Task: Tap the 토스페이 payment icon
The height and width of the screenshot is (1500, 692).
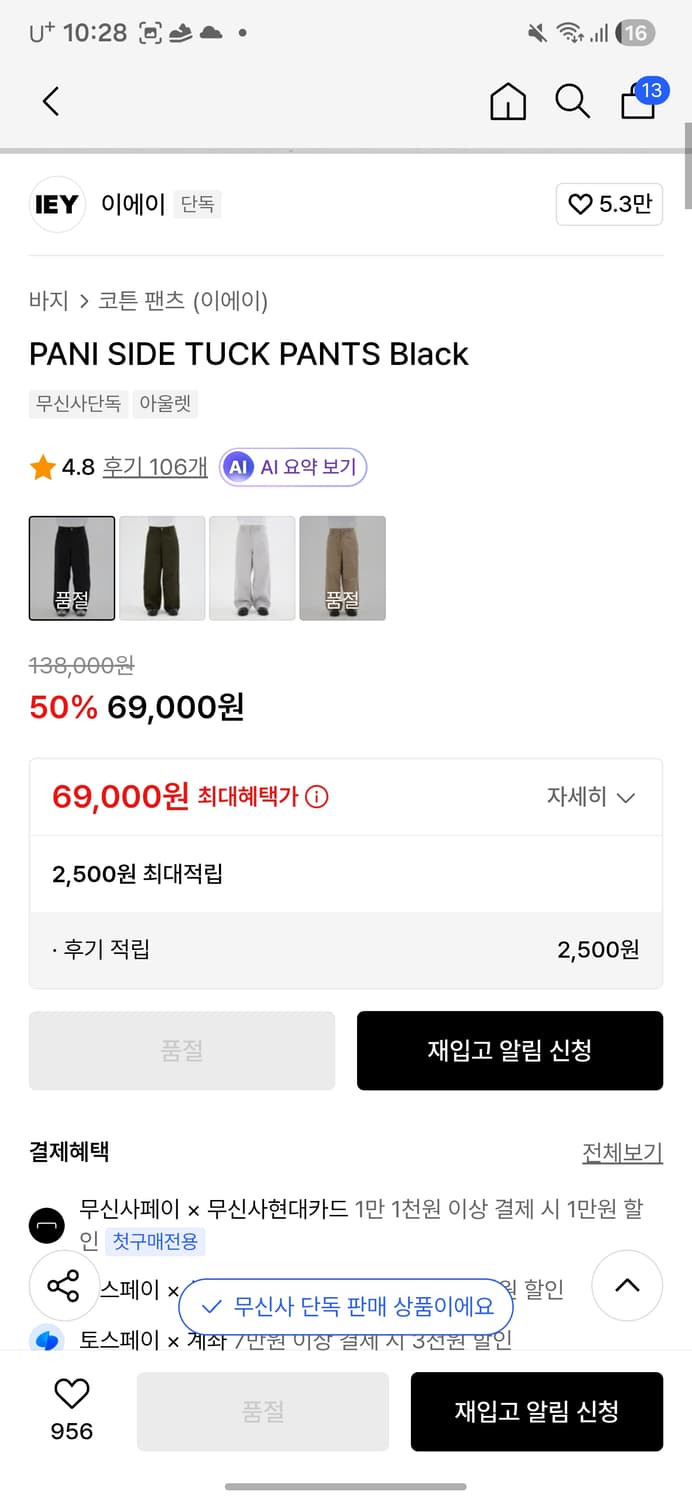Action: [x=47, y=1340]
